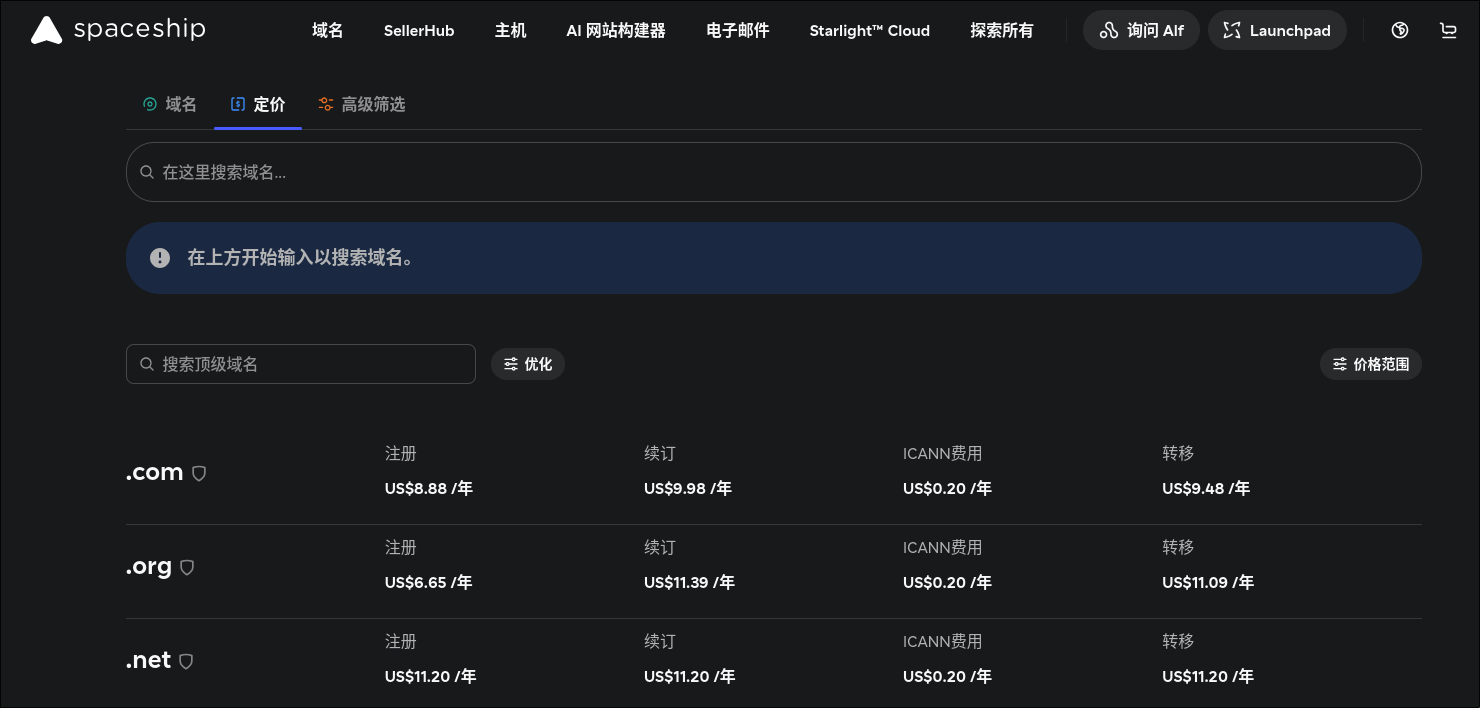Viewport: 1480px width, 708px height.
Task: Click the .org domain name
Action: 149,566
